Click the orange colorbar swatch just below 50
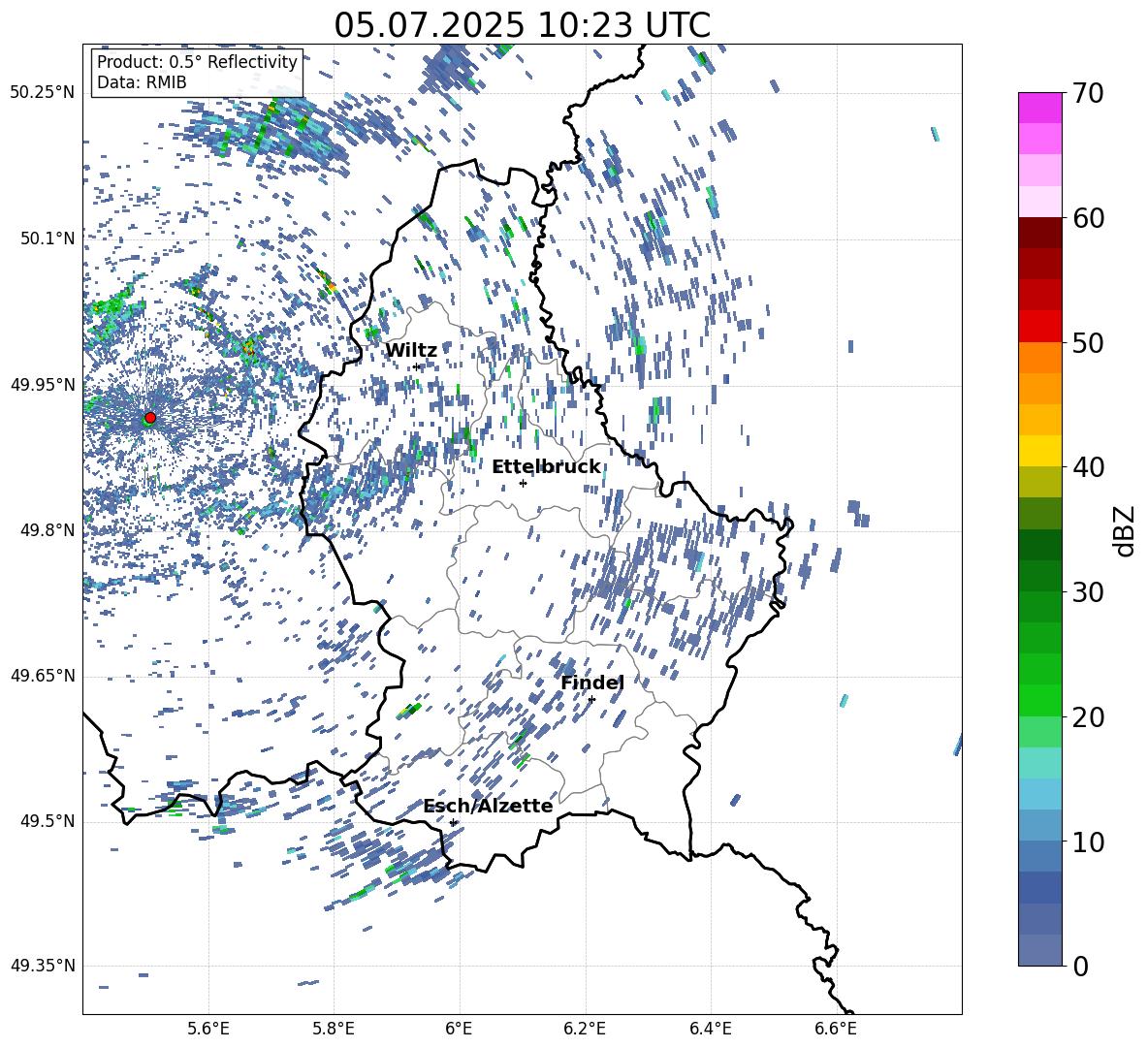 coord(1039,358)
